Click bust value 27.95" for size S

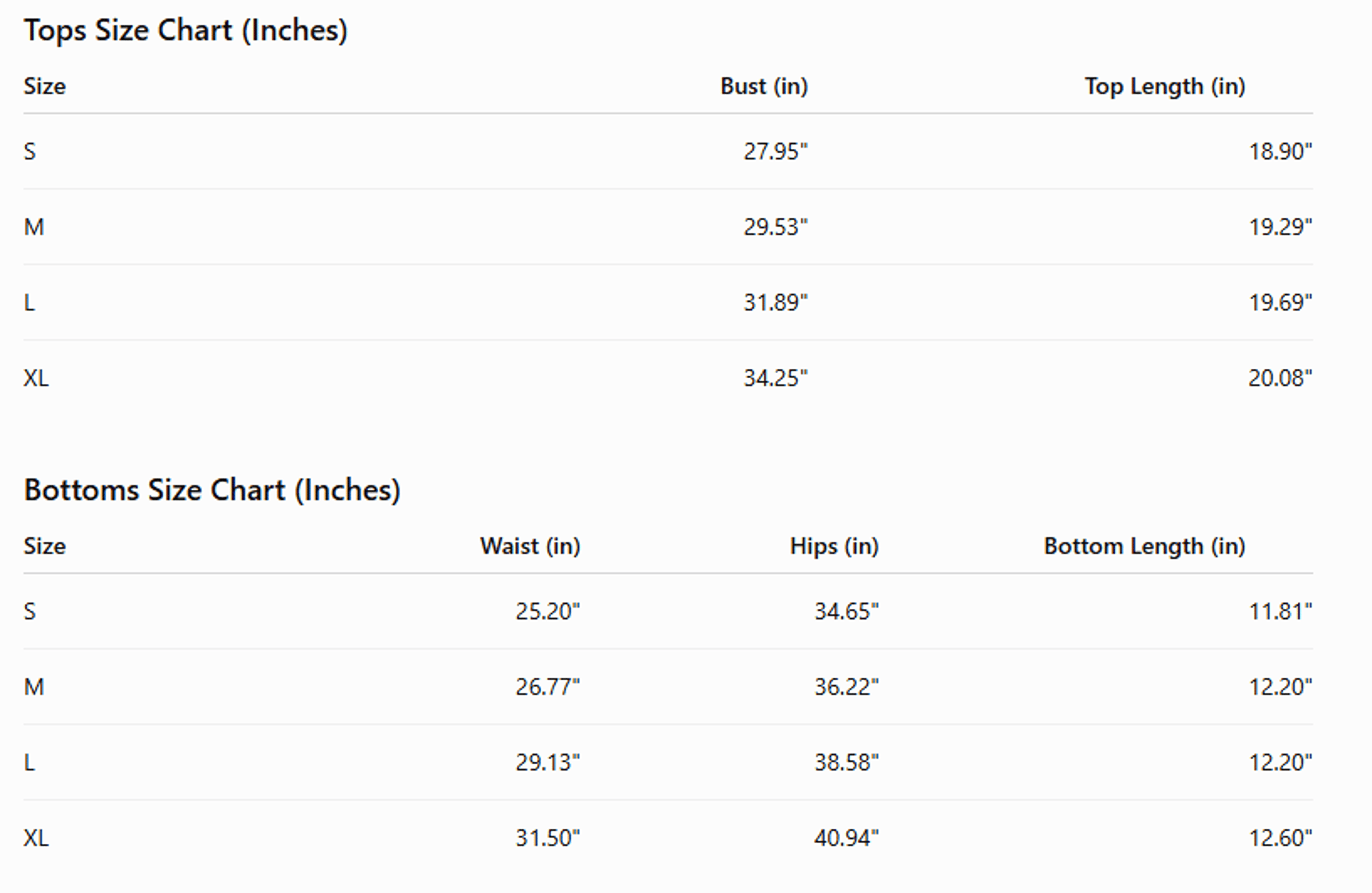click(x=775, y=151)
